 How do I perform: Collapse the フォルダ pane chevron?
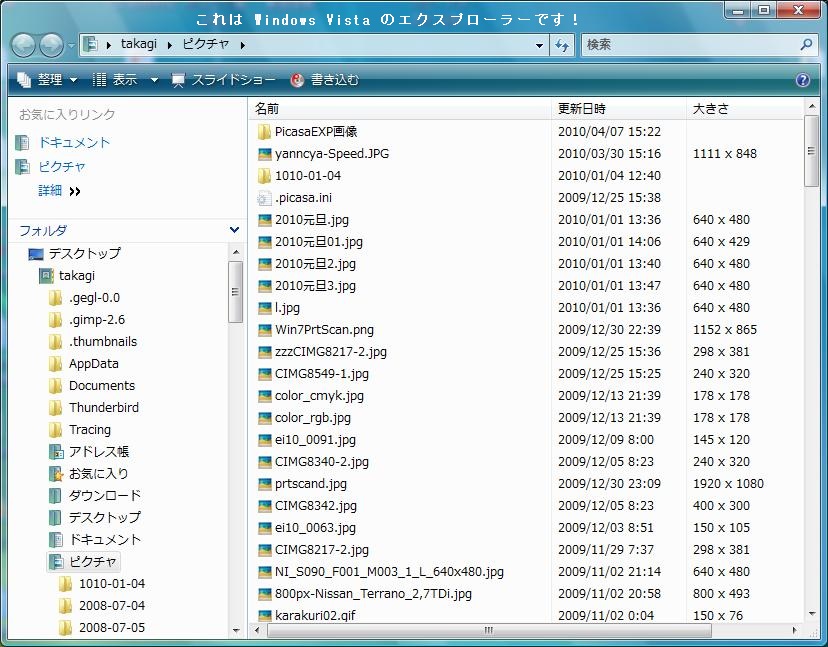pyautogui.click(x=234, y=230)
